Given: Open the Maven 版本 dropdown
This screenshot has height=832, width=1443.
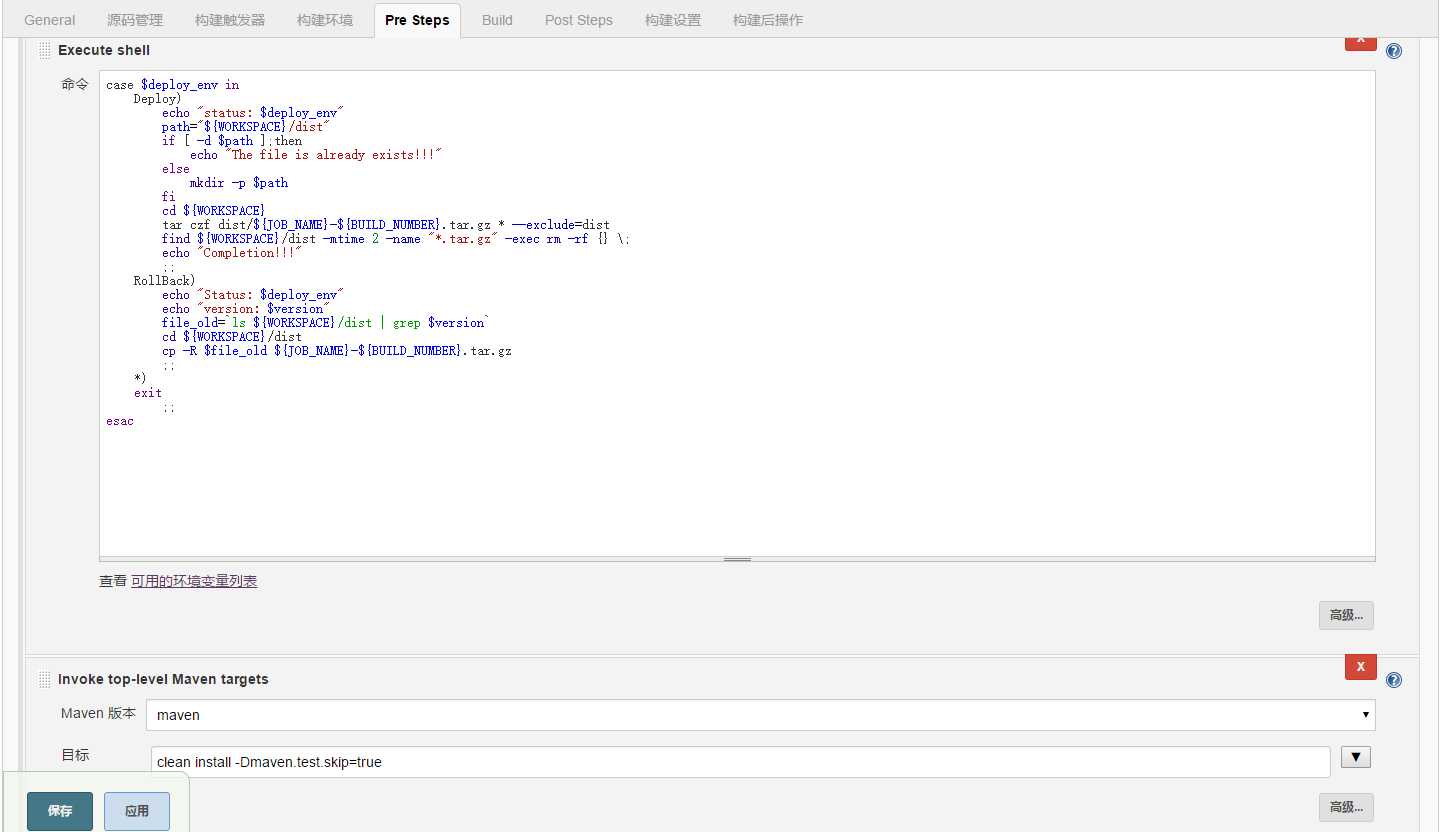Looking at the screenshot, I should point(761,715).
